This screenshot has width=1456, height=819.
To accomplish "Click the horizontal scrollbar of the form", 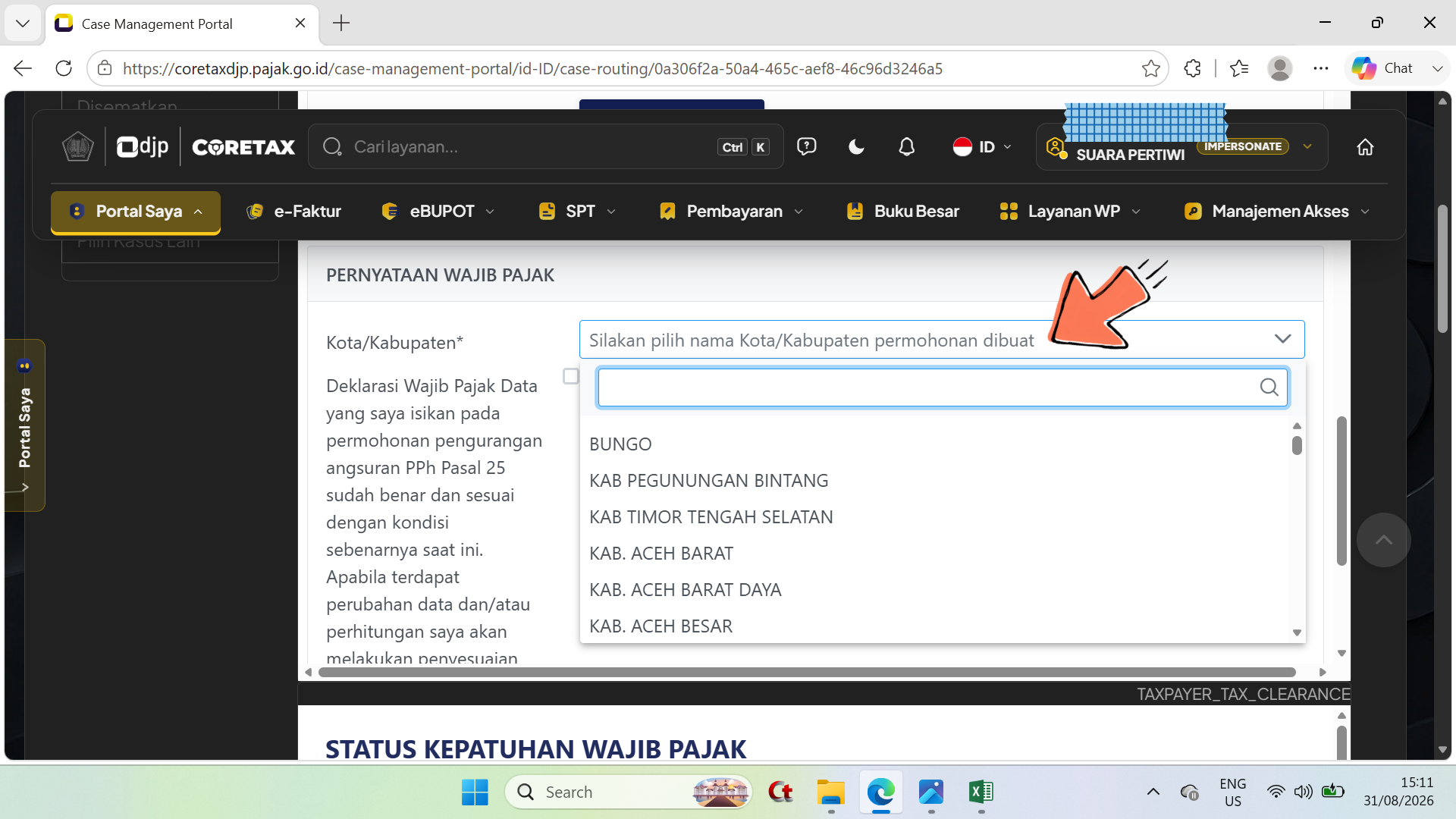I will (807, 672).
